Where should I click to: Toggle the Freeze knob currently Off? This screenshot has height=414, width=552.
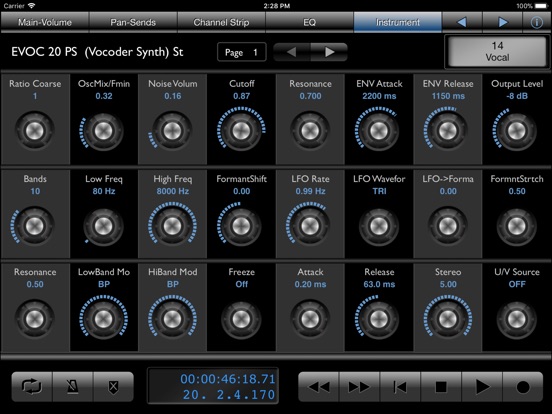pos(241,319)
